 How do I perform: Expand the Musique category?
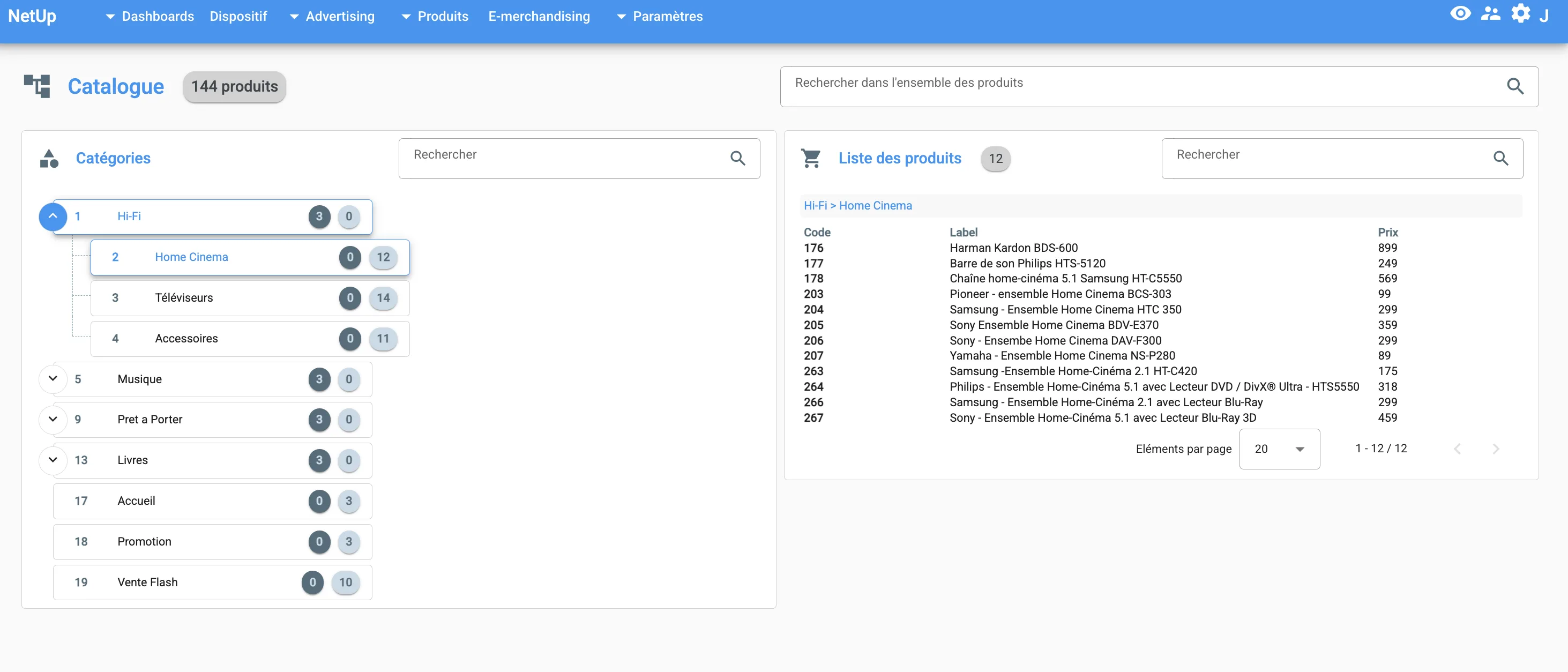pos(53,379)
